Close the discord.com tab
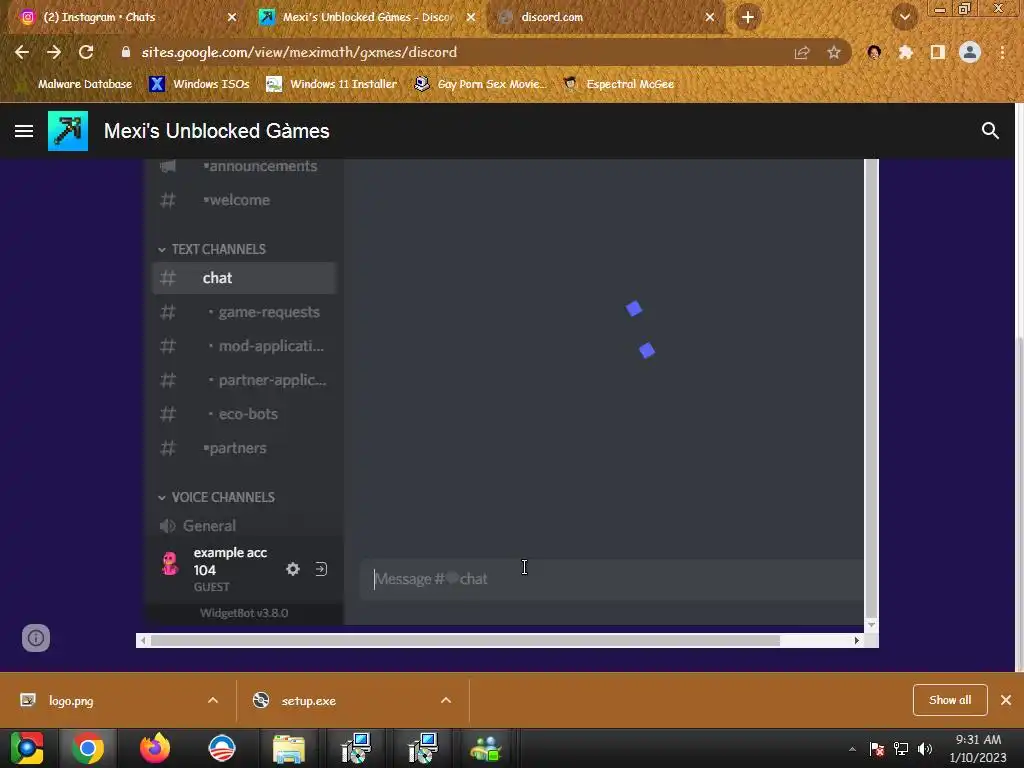 click(x=710, y=17)
